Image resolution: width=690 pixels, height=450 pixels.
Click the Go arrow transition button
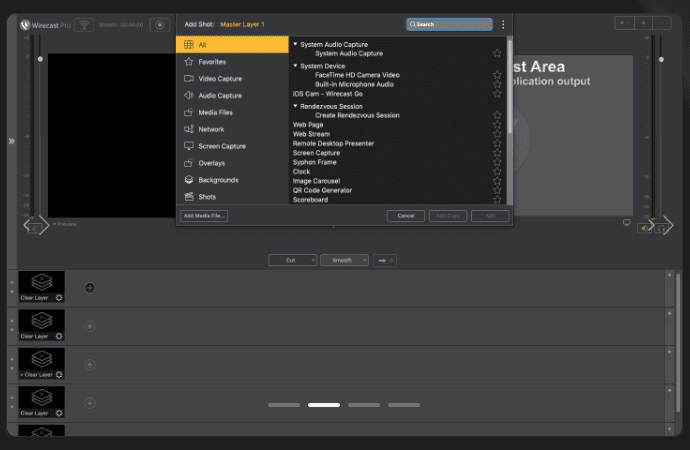(385, 260)
